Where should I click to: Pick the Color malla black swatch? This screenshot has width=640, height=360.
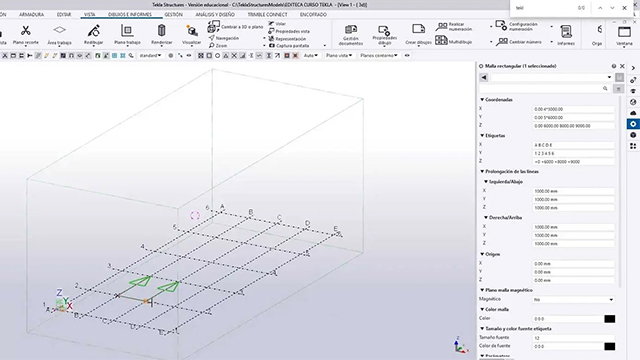tap(609, 319)
